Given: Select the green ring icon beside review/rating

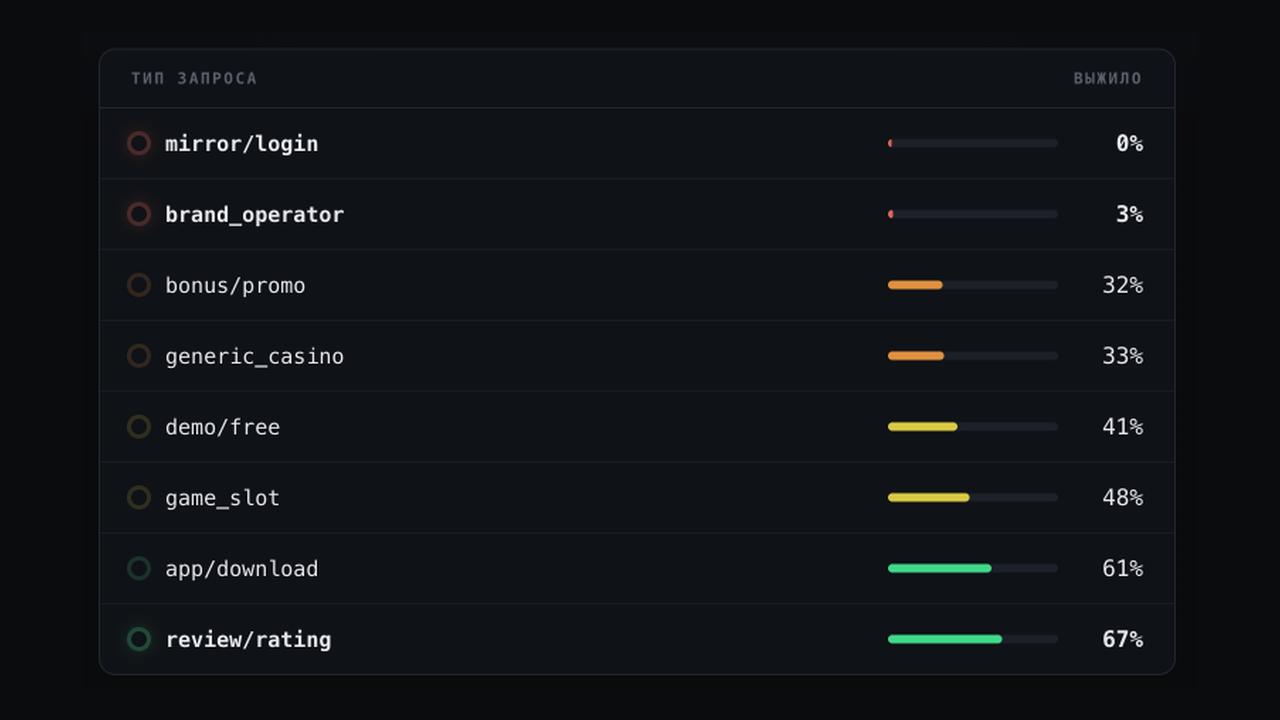Looking at the screenshot, I should click(x=139, y=639).
